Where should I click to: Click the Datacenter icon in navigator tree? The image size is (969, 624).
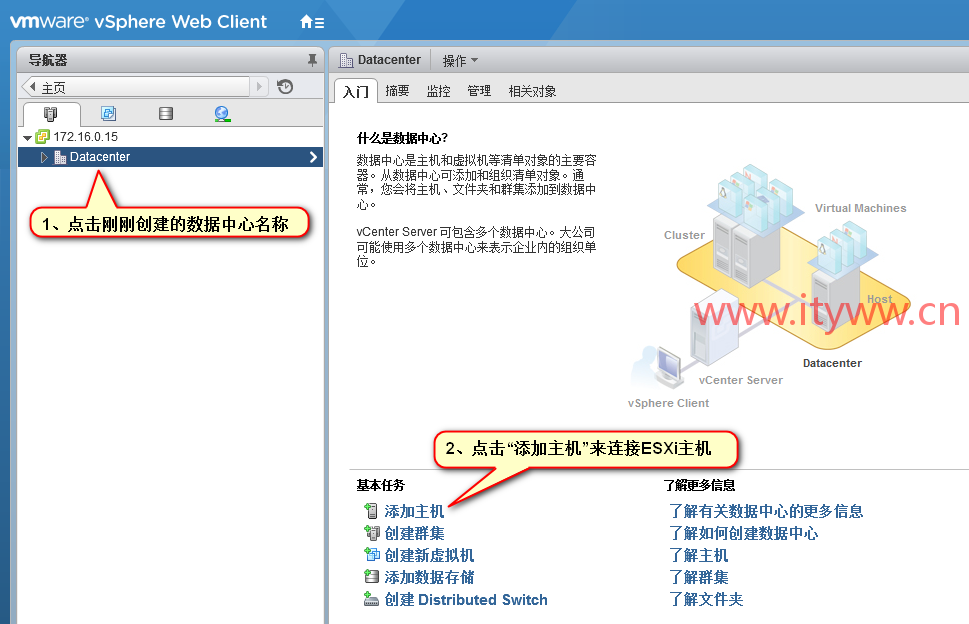point(60,157)
